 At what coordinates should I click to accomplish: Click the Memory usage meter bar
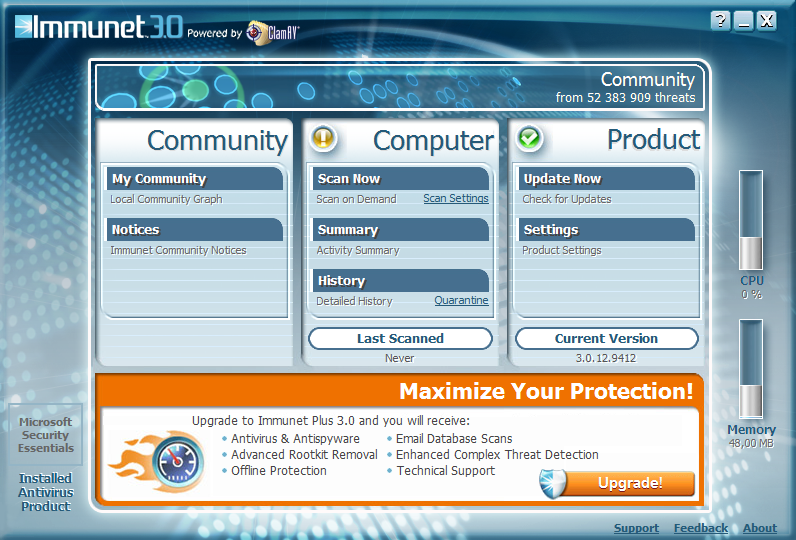coord(751,369)
